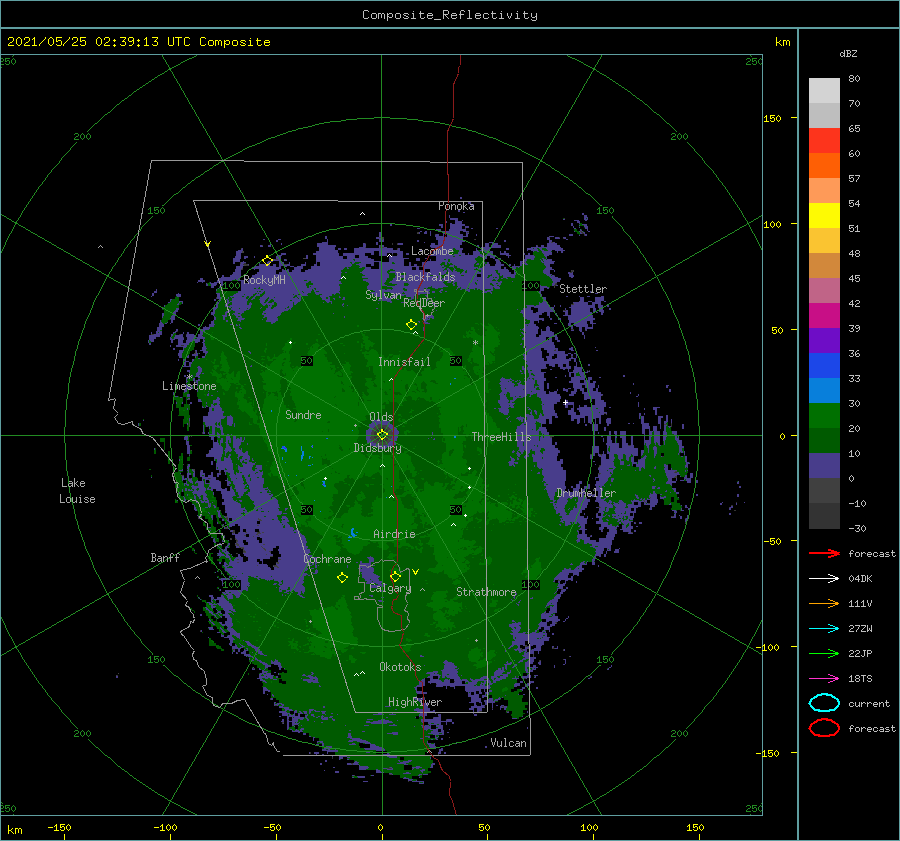The image size is (900, 841).
Task: Click the dBZ legend heading
Action: point(848,53)
